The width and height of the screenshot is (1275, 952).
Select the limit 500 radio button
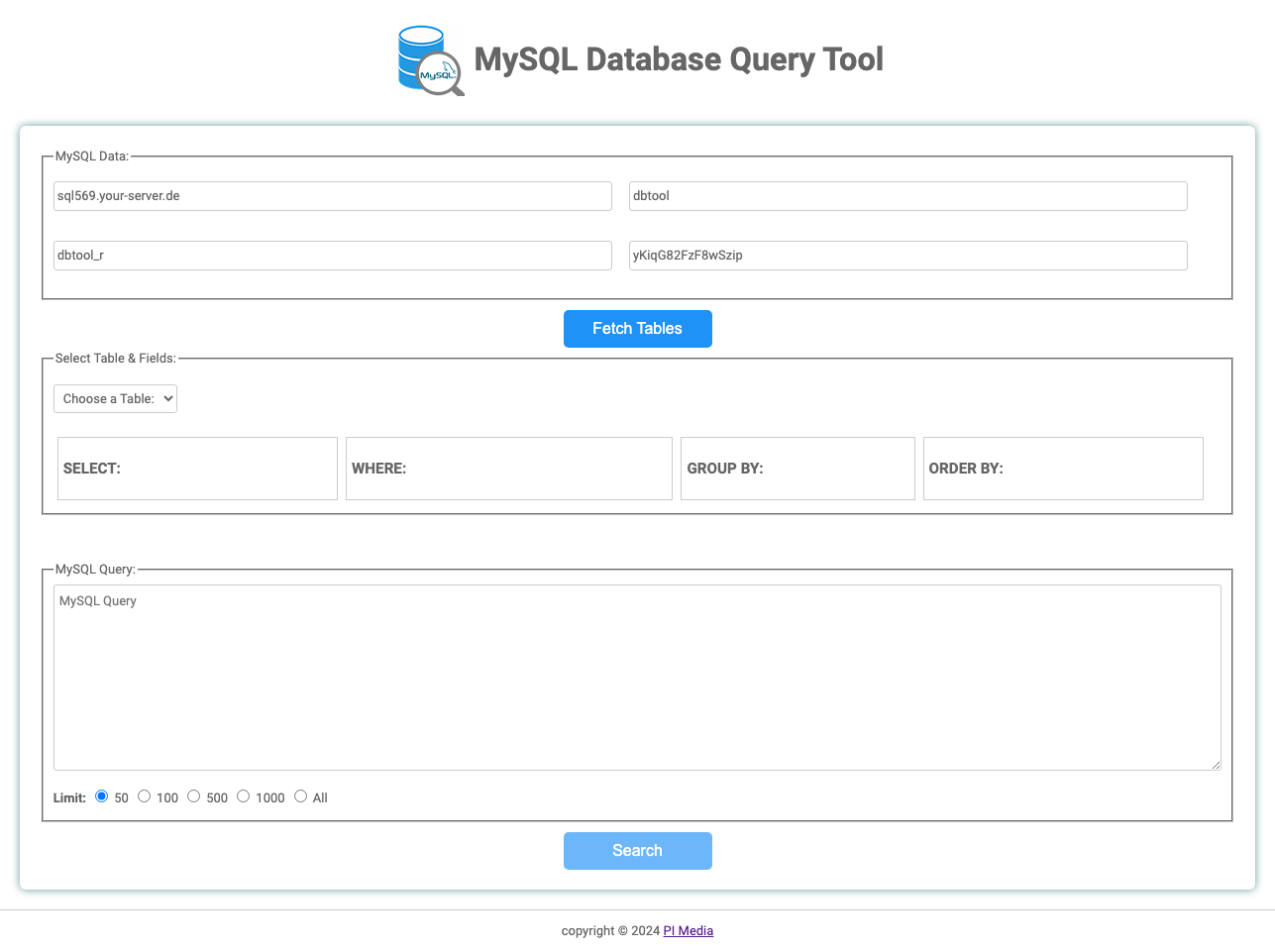194,796
